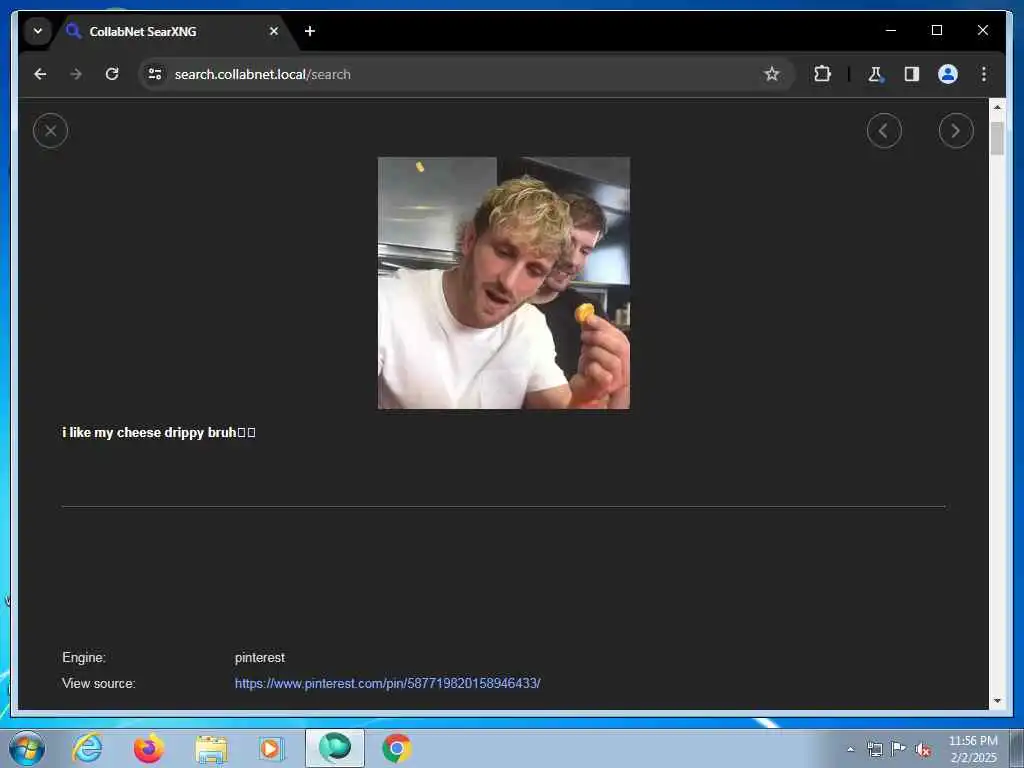This screenshot has width=1024, height=768.
Task: Open the Windows Start menu
Action: click(x=27, y=748)
